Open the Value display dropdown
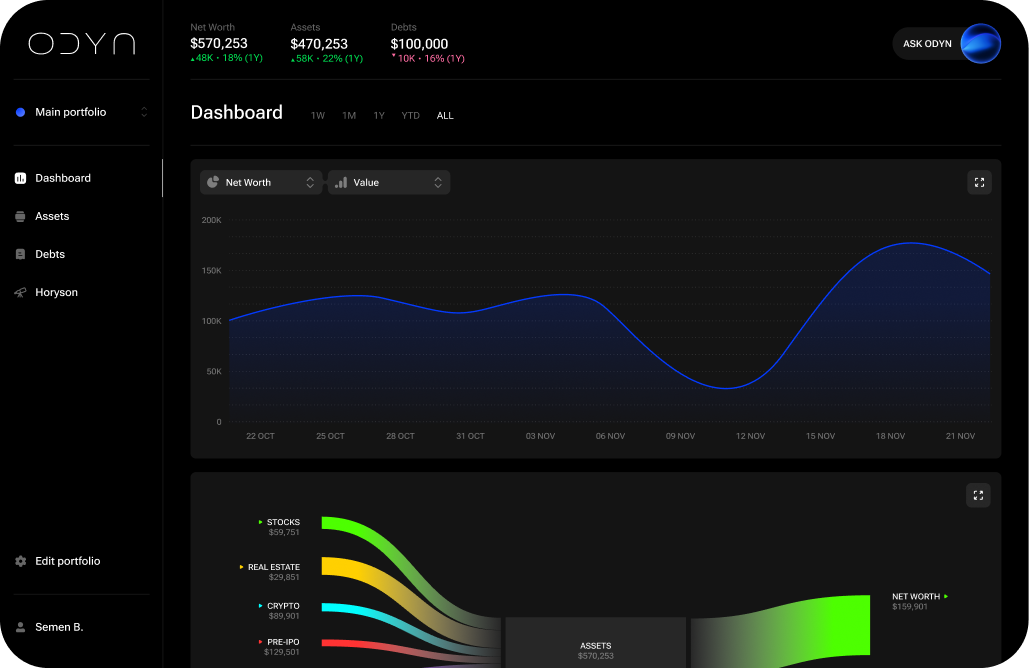 click(438, 182)
